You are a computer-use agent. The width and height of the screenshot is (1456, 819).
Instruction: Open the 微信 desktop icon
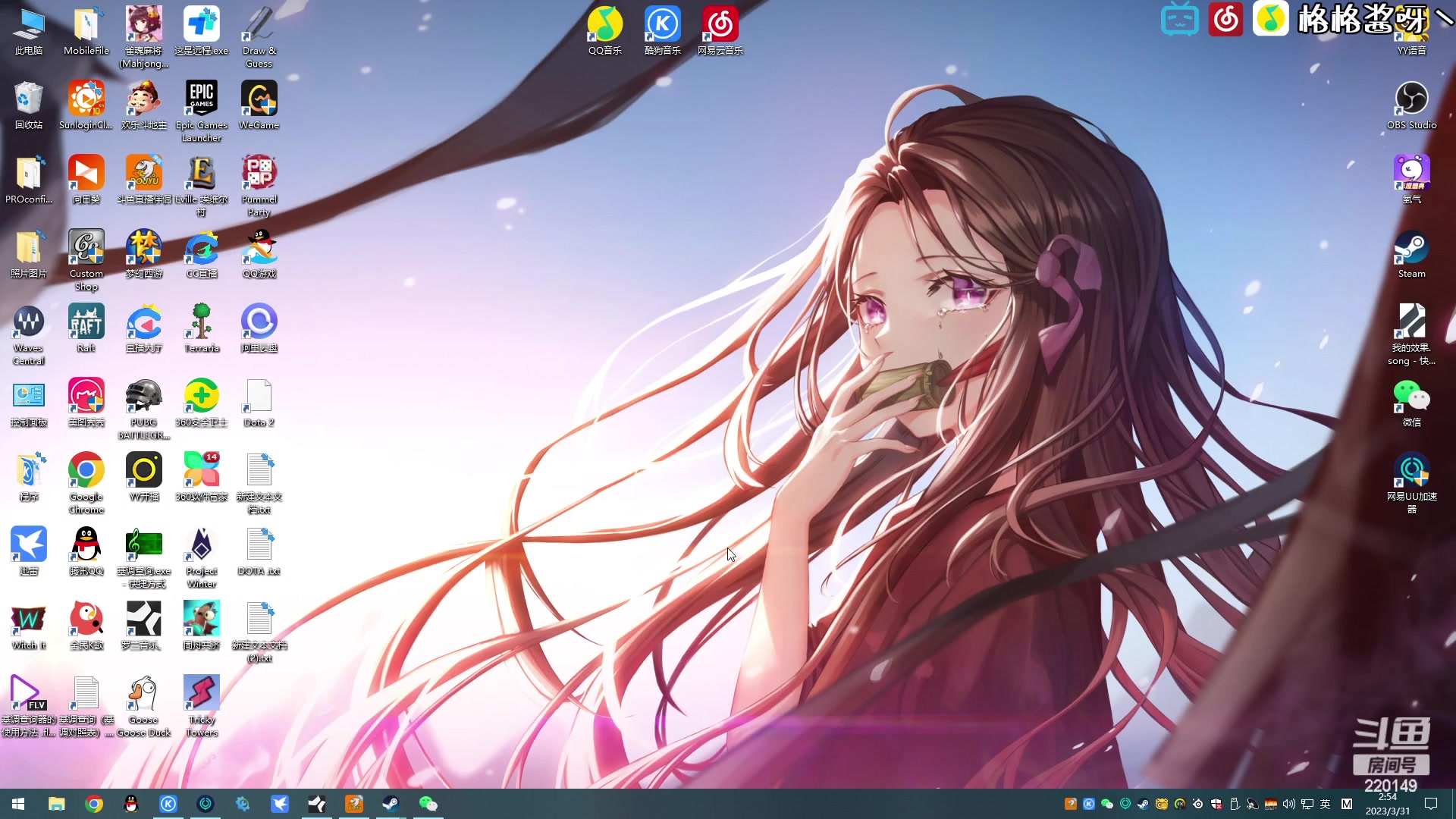[1412, 402]
